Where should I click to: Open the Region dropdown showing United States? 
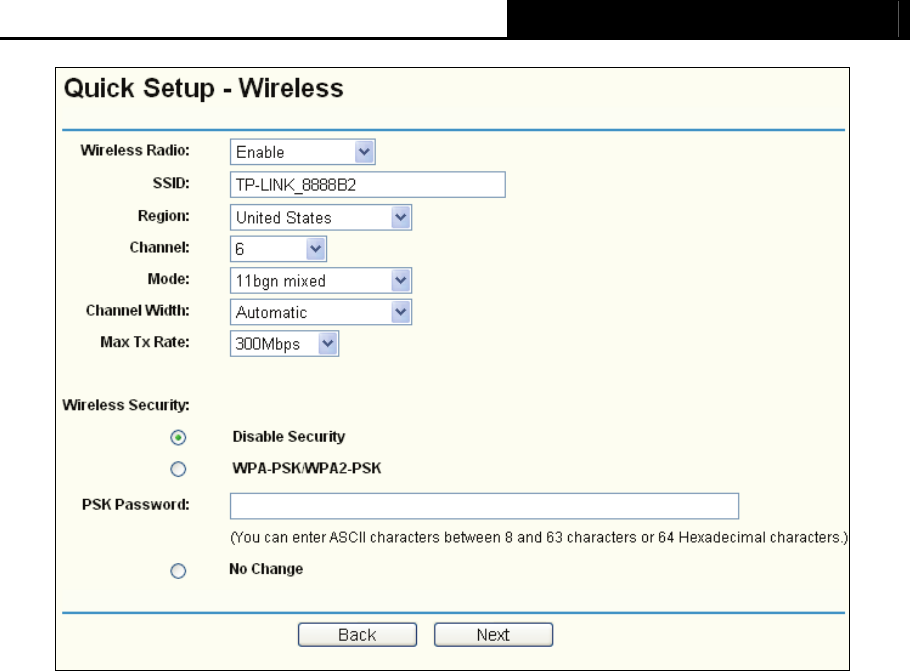tap(321, 218)
